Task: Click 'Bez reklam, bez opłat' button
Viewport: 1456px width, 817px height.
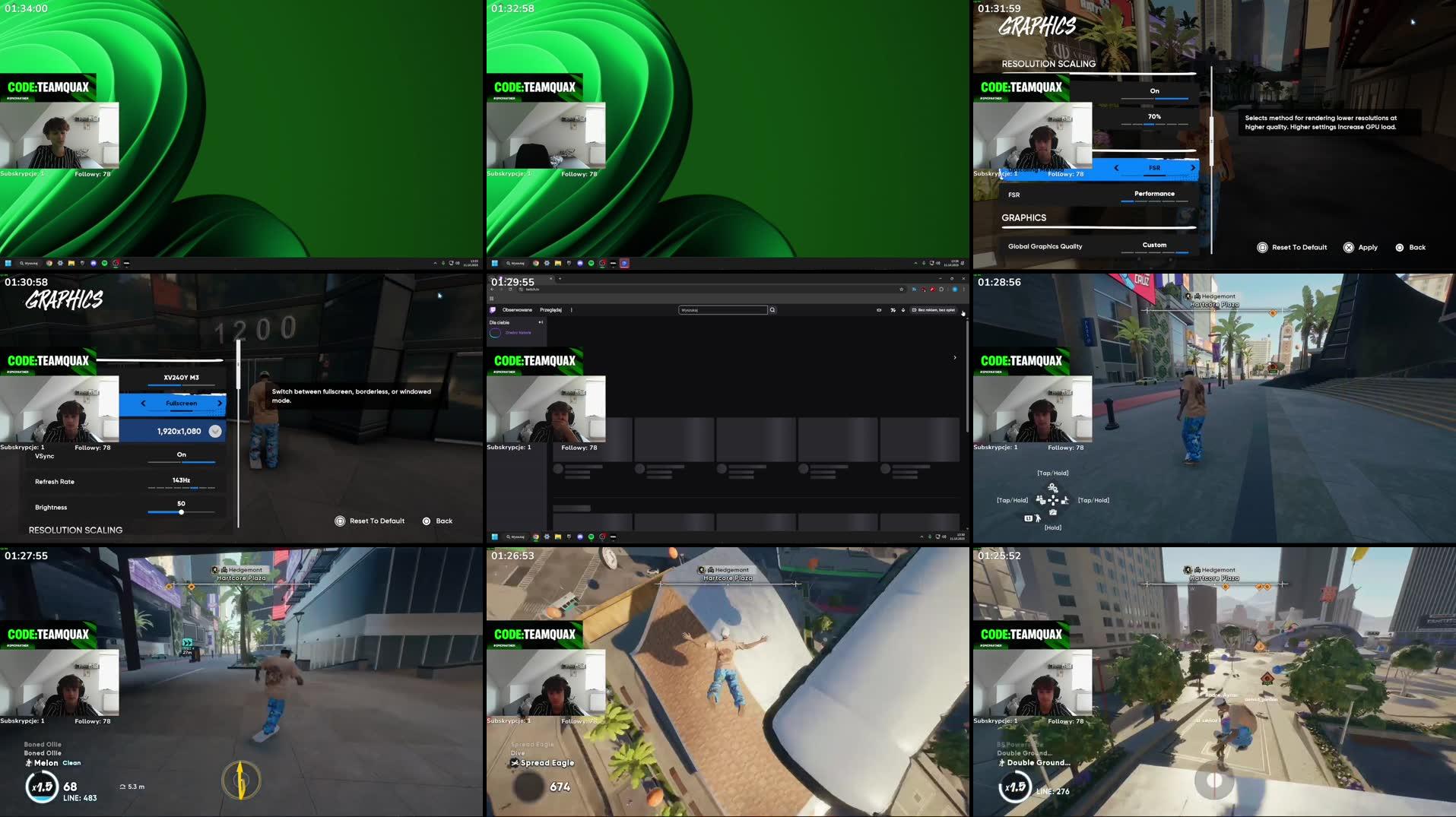Action: pos(934,310)
